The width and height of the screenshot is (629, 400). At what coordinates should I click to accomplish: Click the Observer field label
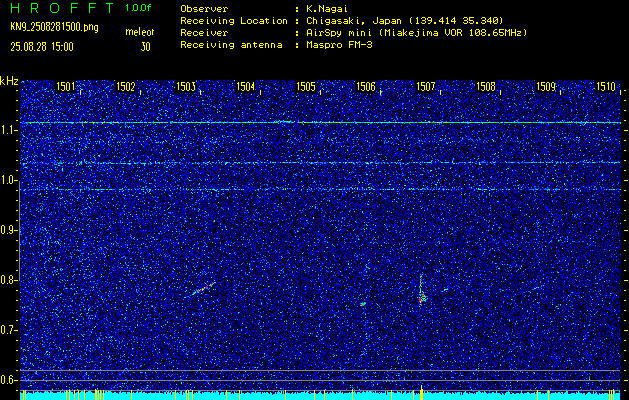click(x=204, y=9)
